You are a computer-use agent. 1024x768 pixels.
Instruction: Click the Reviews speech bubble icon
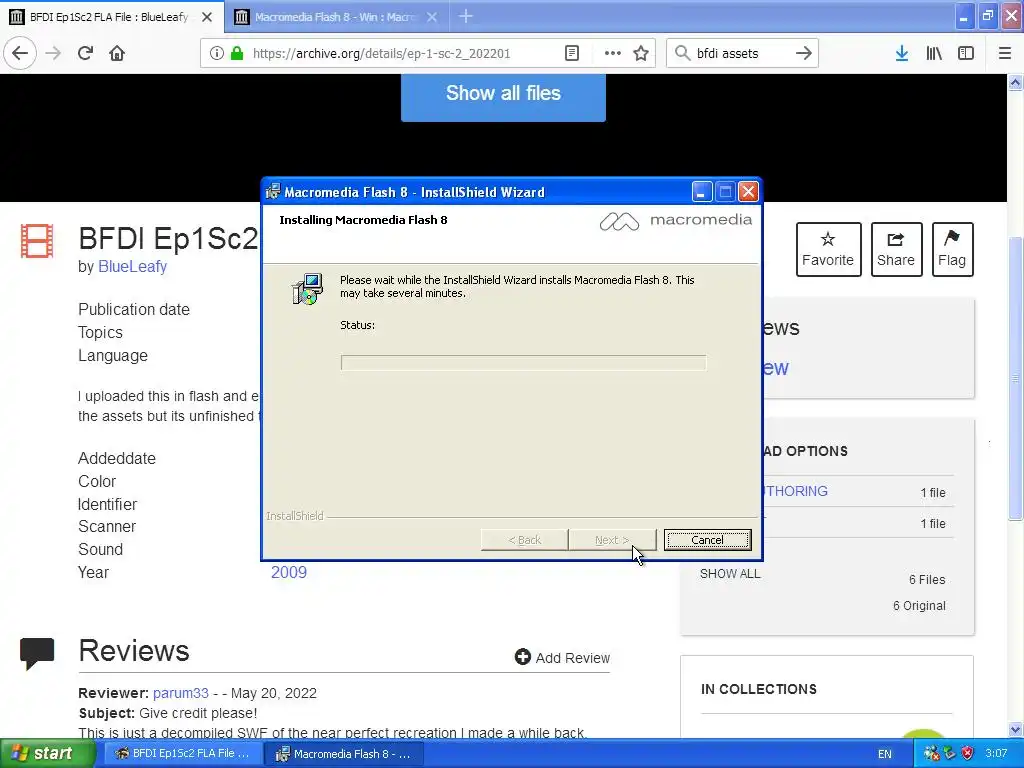(x=37, y=654)
